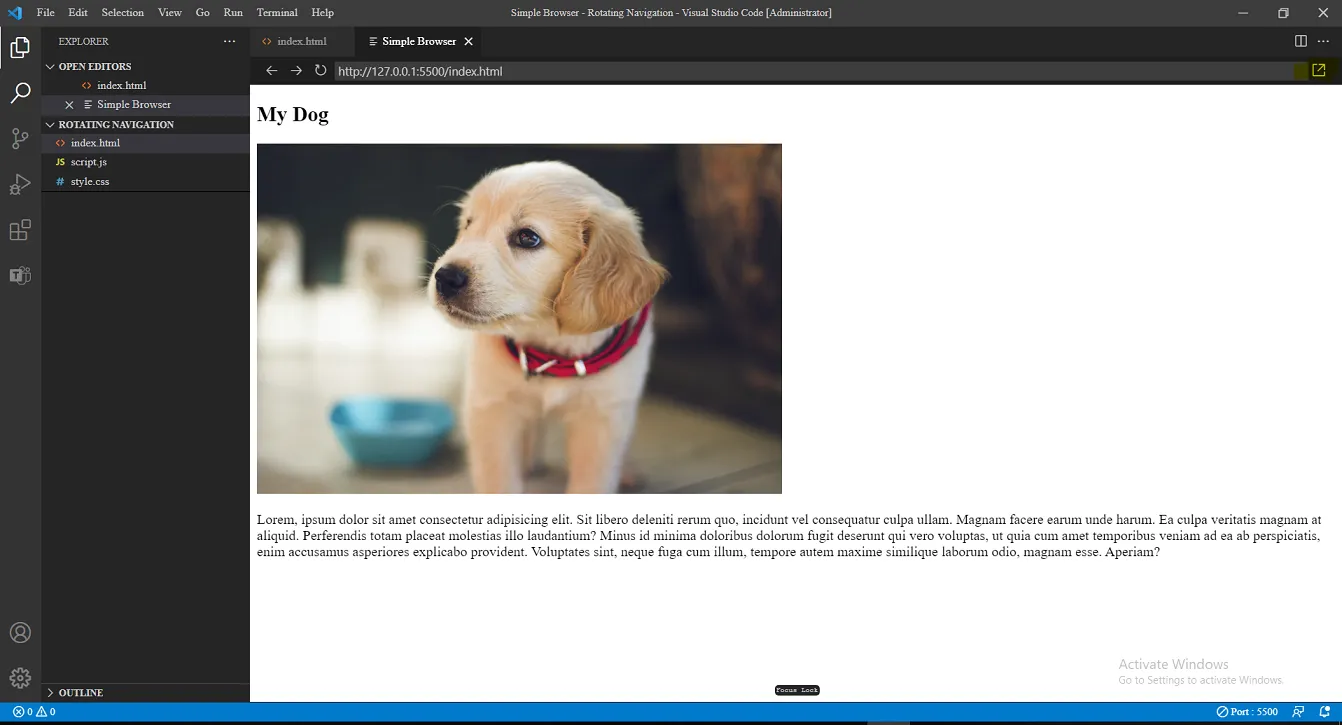This screenshot has width=1342, height=725.
Task: Open editor More Actions ellipsis
Action: (x=1324, y=41)
